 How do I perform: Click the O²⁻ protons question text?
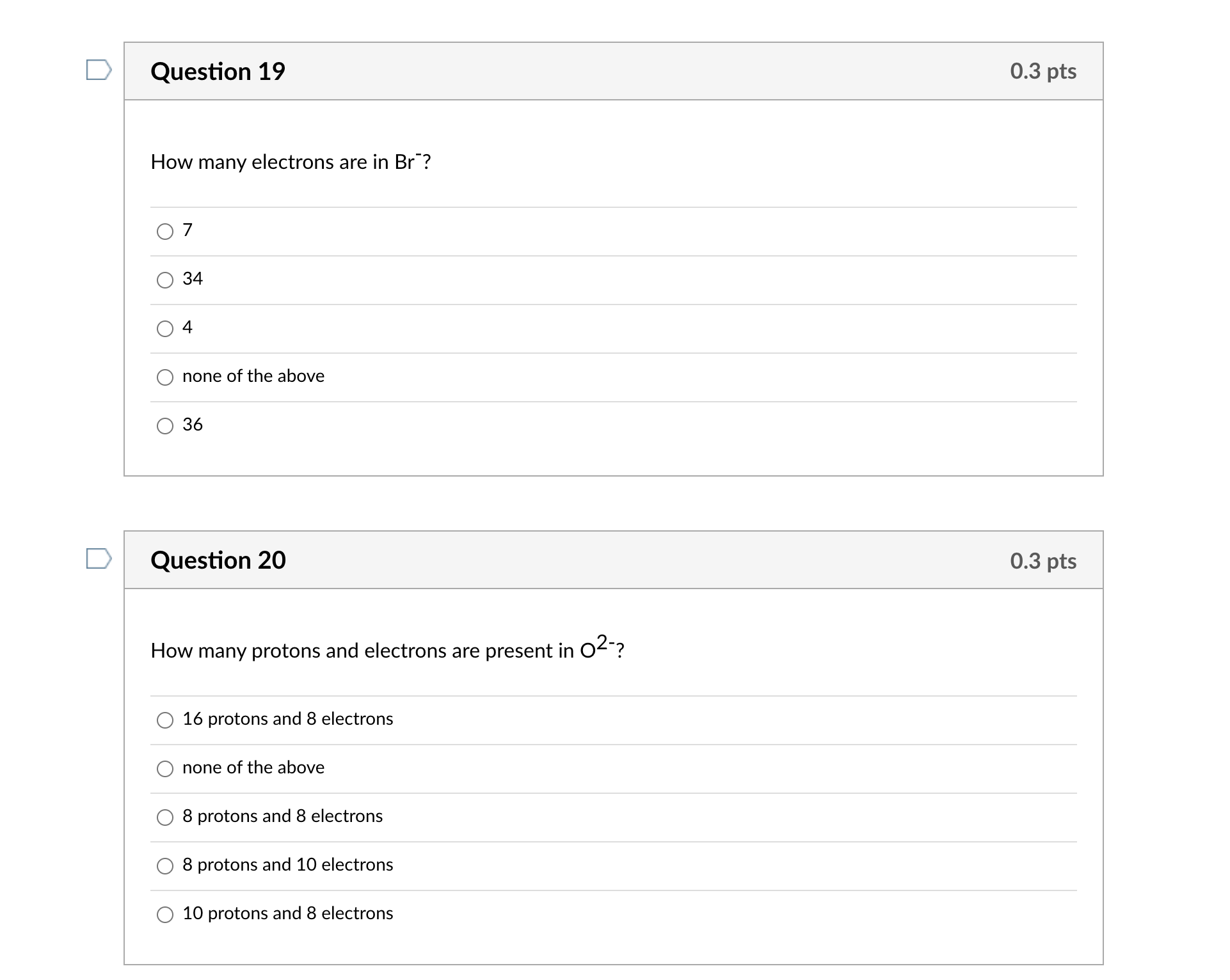[x=388, y=648]
